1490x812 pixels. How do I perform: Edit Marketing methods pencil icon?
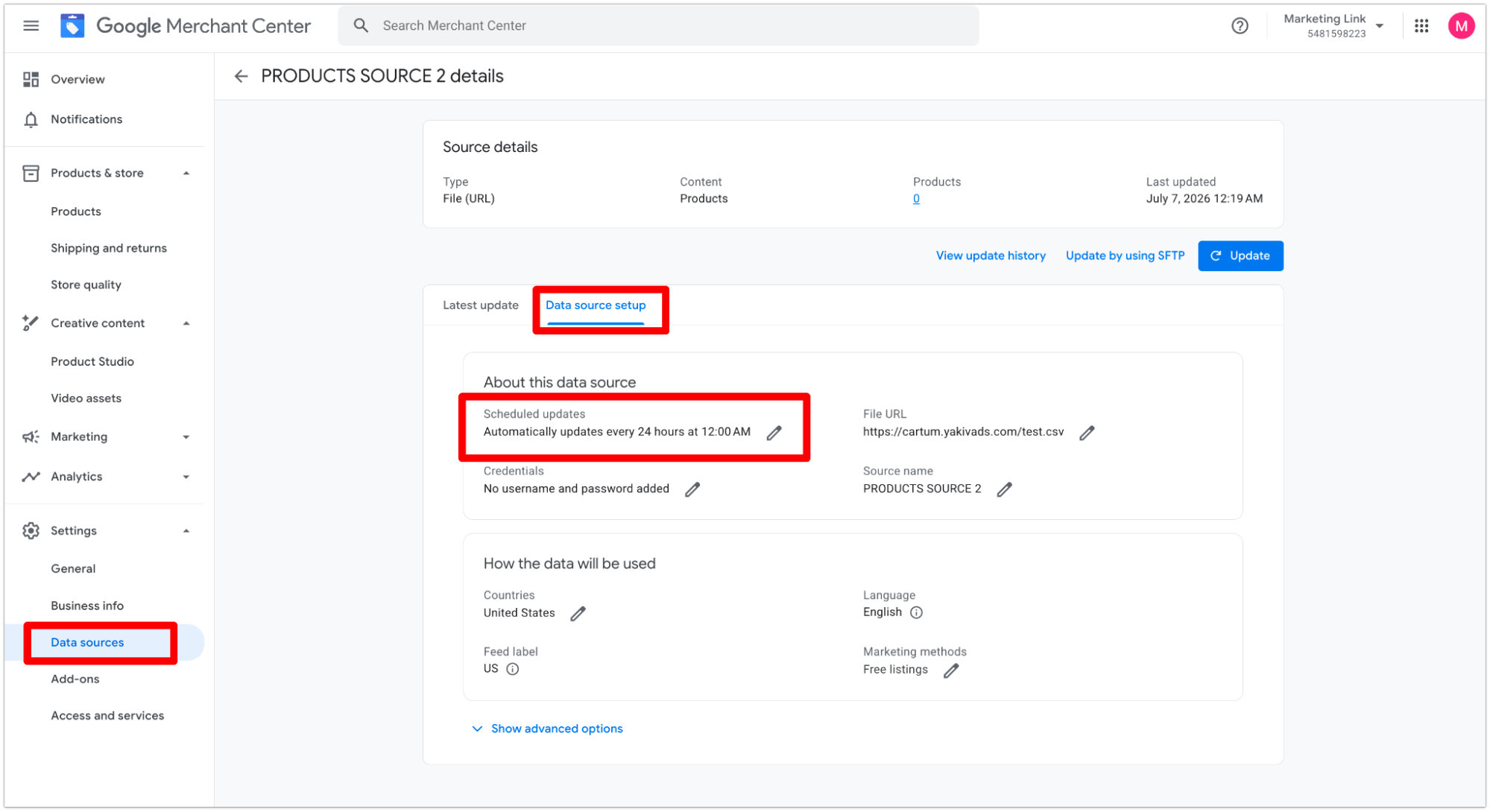(x=951, y=670)
